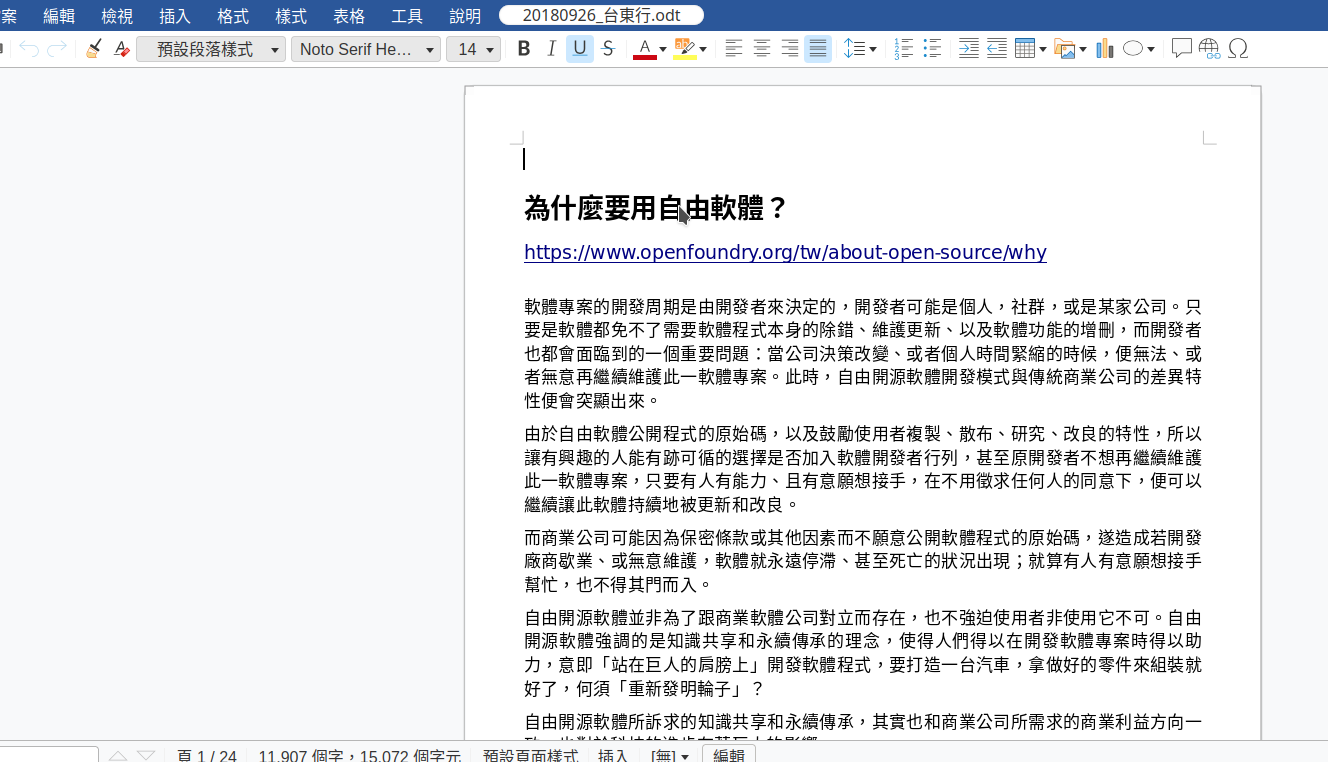
Task: Open the 表格 menu
Action: click(x=349, y=16)
